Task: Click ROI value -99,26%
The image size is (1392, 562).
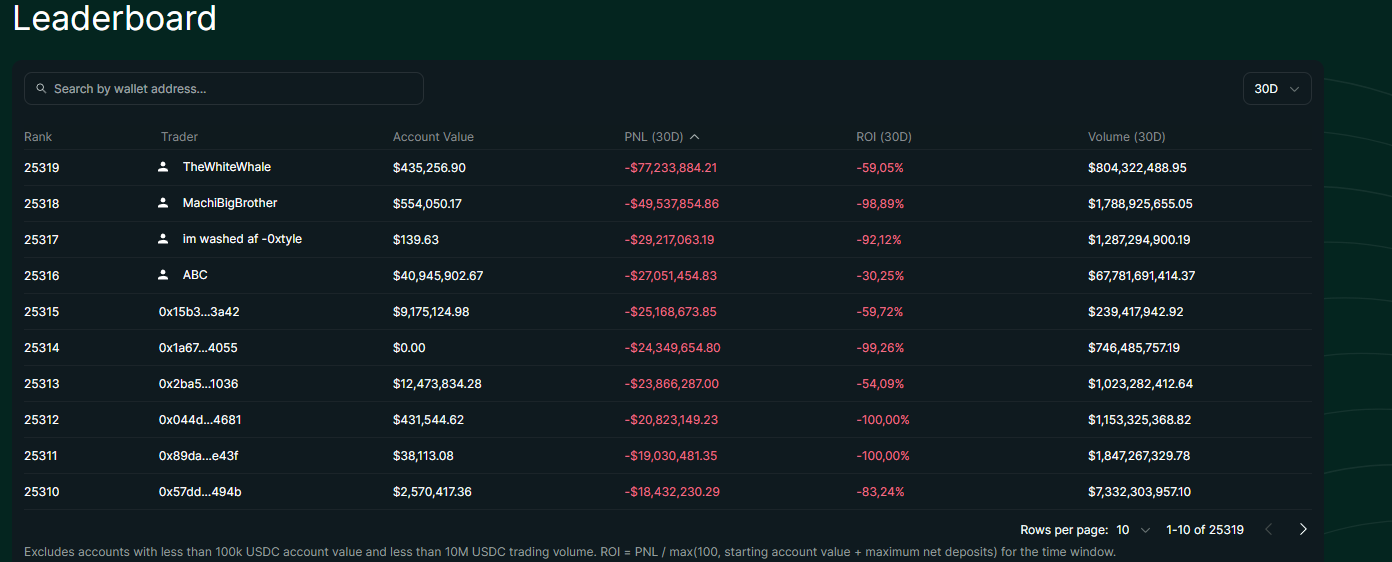Action: [880, 348]
